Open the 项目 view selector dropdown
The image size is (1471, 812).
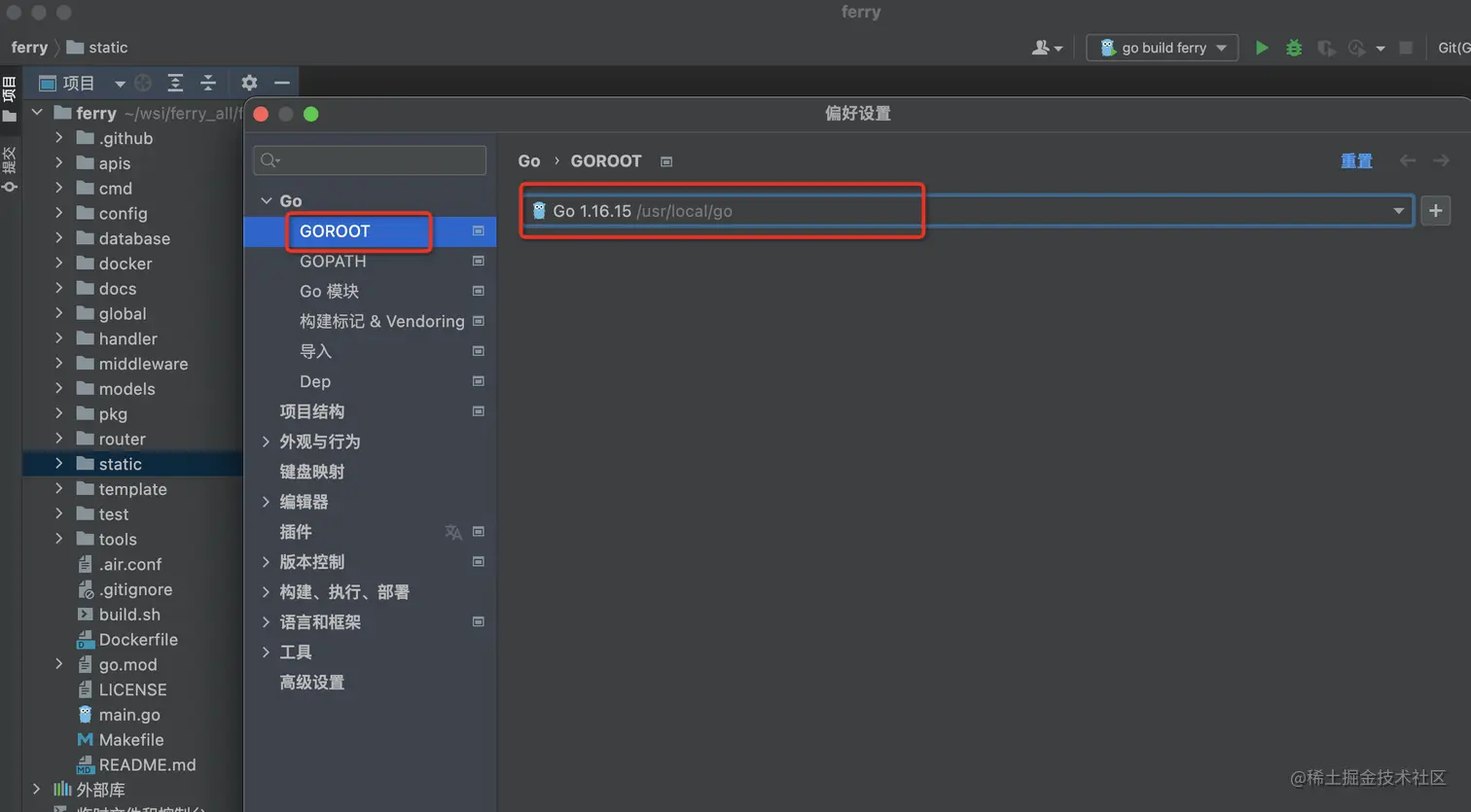120,84
